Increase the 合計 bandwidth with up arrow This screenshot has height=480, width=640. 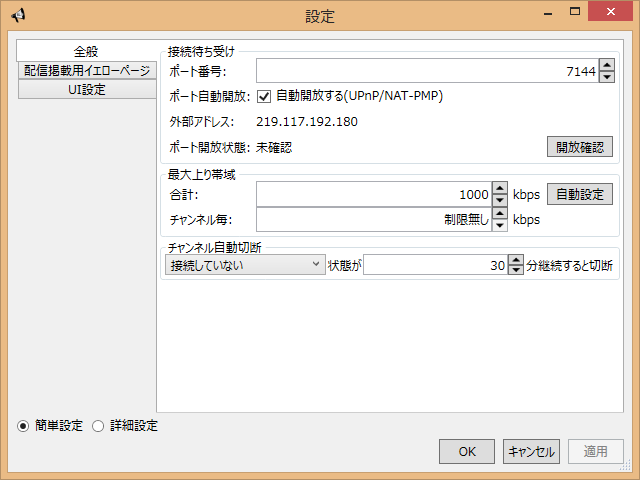click(500, 188)
